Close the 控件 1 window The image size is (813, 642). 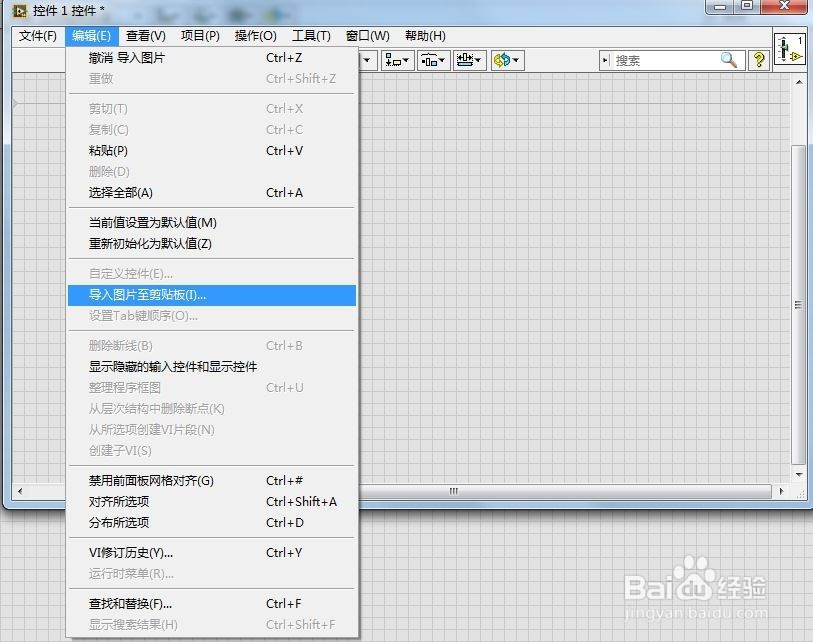[x=784, y=7]
